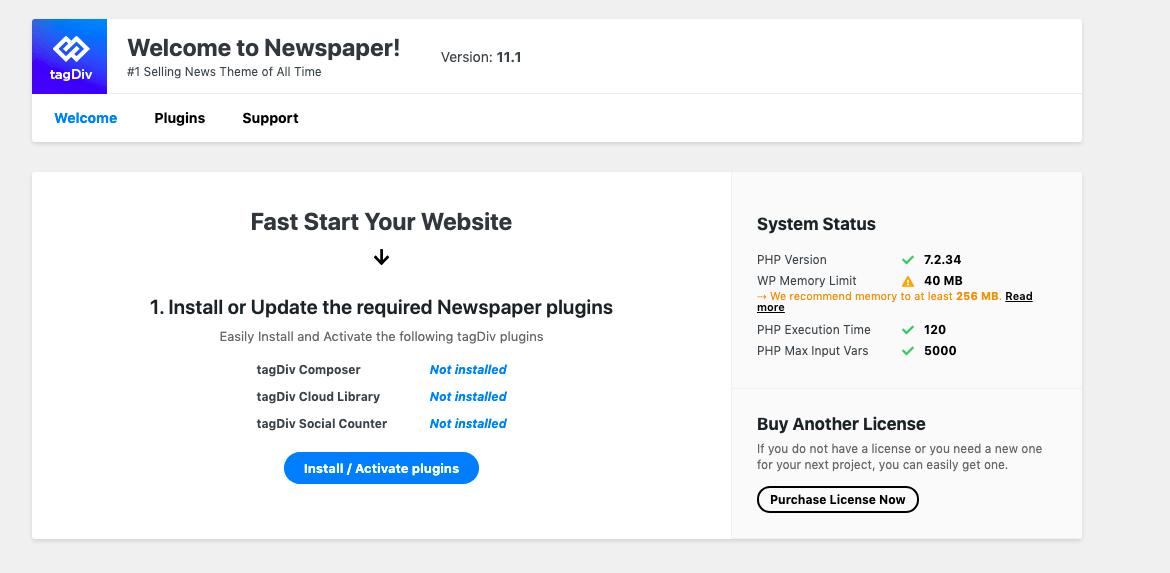Click the PHP Version label
1170x573 pixels.
(x=792, y=260)
